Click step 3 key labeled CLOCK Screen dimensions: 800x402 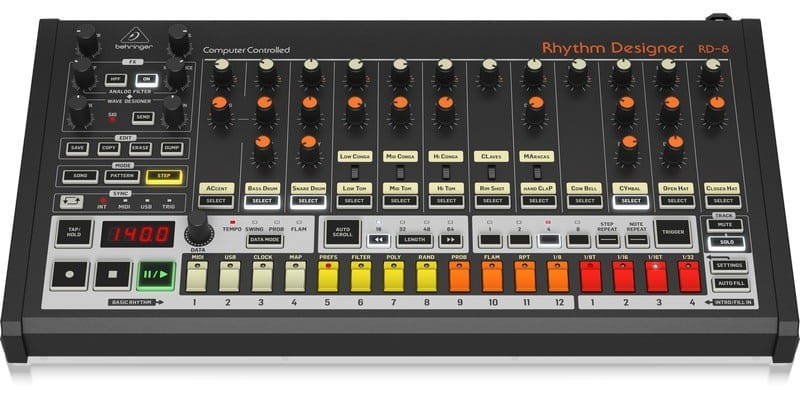click(x=262, y=276)
